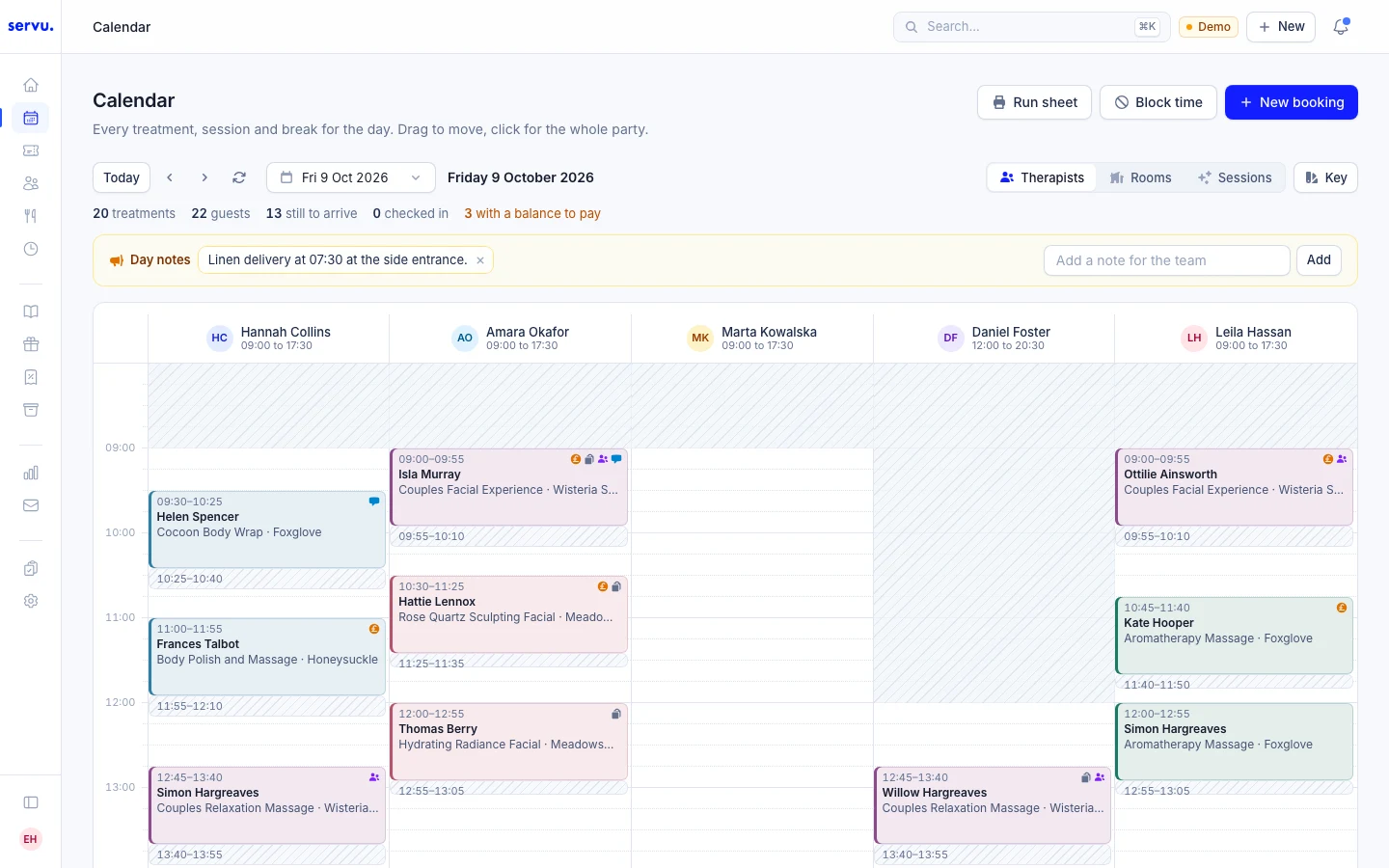1389x868 pixels.
Task: Click the refresh calendar icon
Action: [x=239, y=177]
